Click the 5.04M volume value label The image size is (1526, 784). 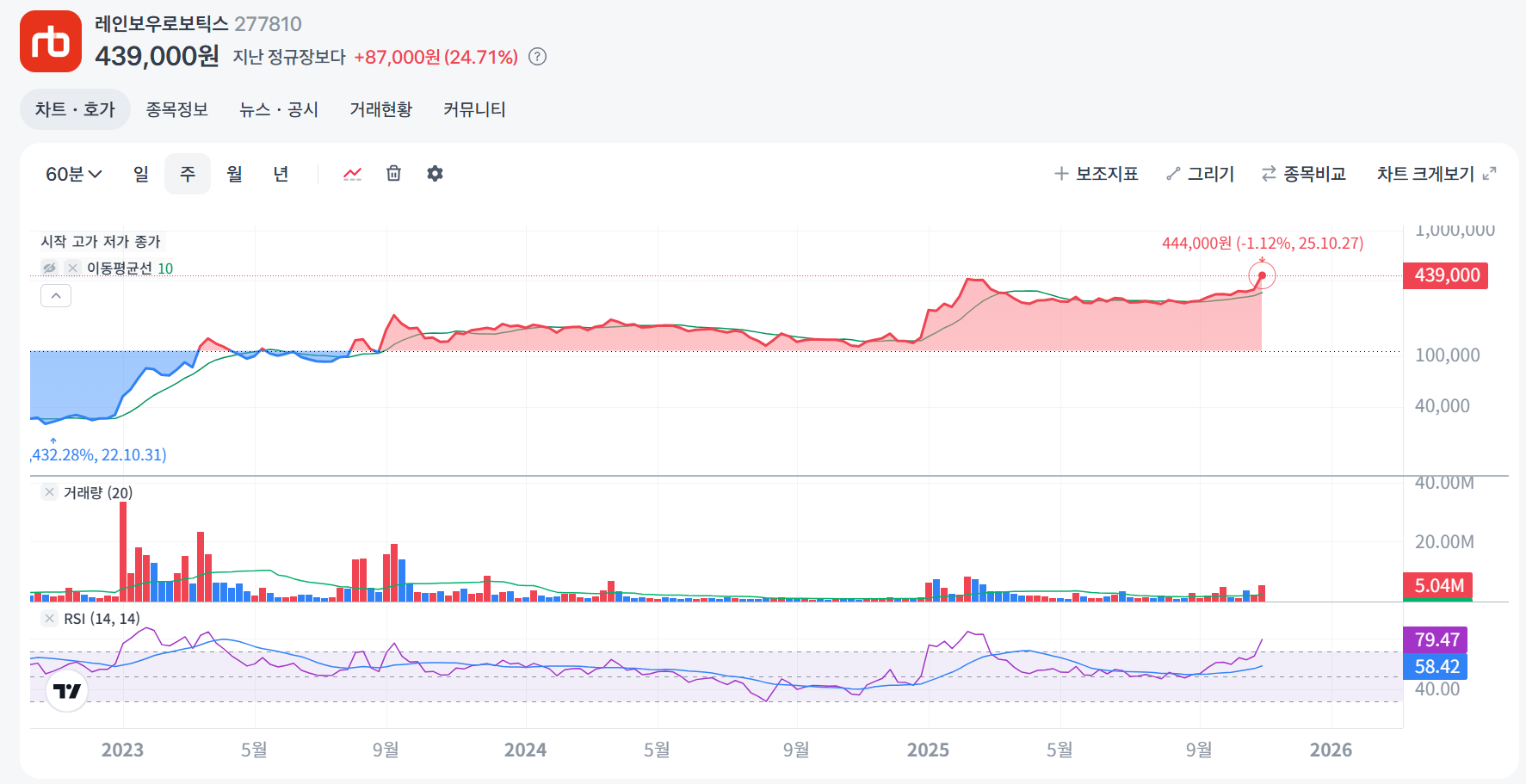[1438, 585]
